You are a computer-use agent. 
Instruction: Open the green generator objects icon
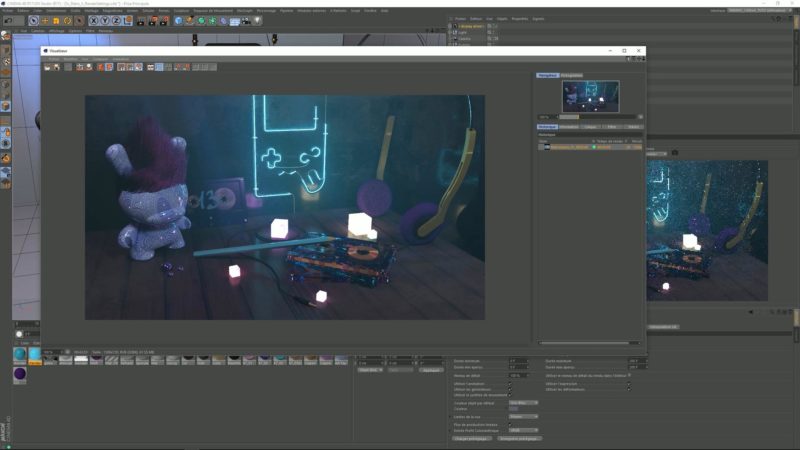pyautogui.click(x=201, y=21)
